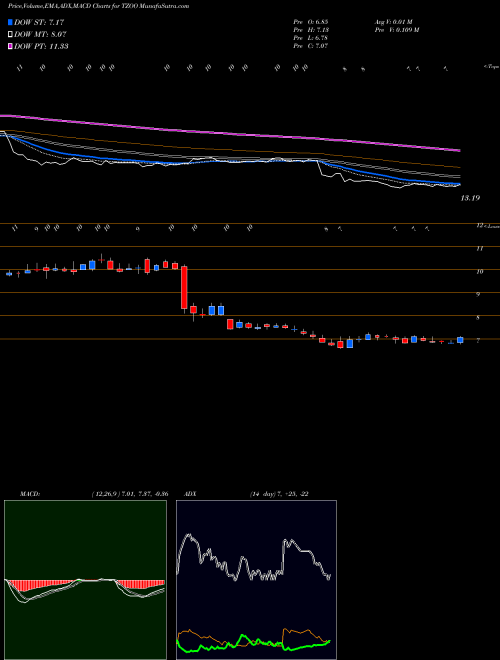The image size is (500, 660).
Task: Click the 'Pre H: 7.13' value
Action: 311,30
